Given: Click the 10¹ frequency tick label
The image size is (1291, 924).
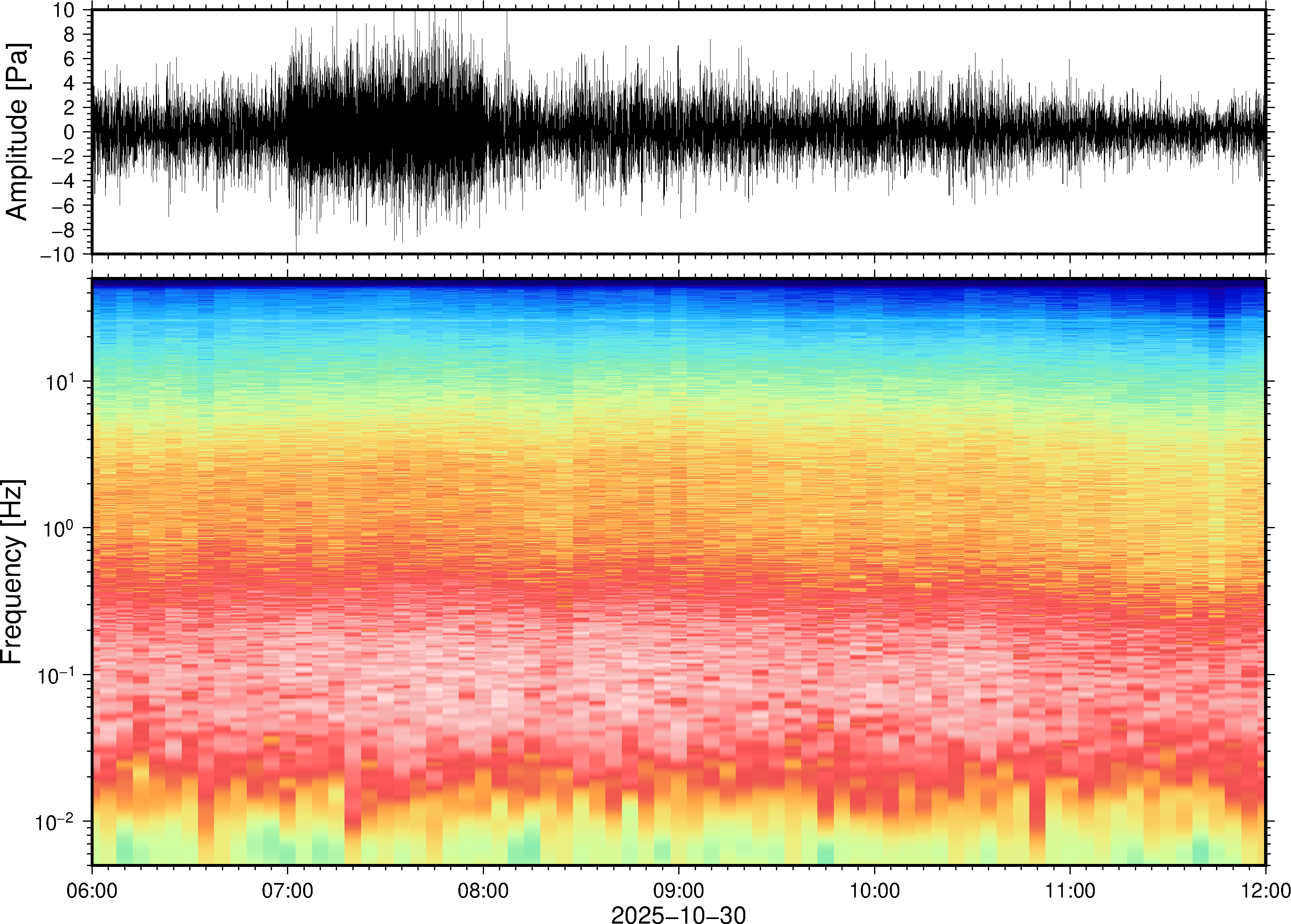Looking at the screenshot, I should coord(60,382).
